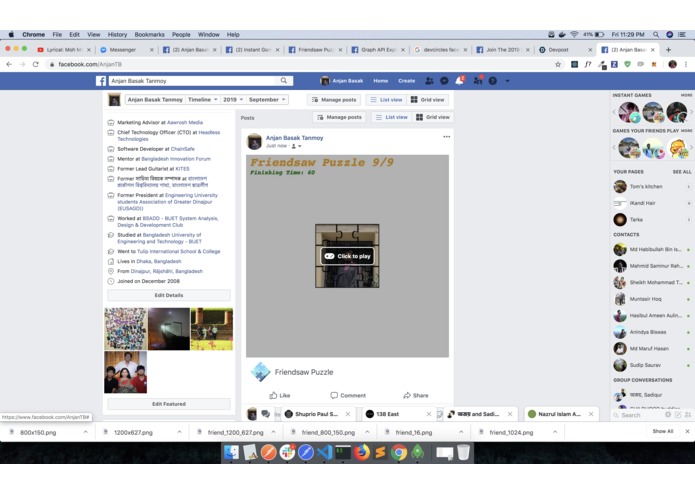
Task: Click SEE ALL under Your Pages
Action: pyautogui.click(x=682, y=172)
